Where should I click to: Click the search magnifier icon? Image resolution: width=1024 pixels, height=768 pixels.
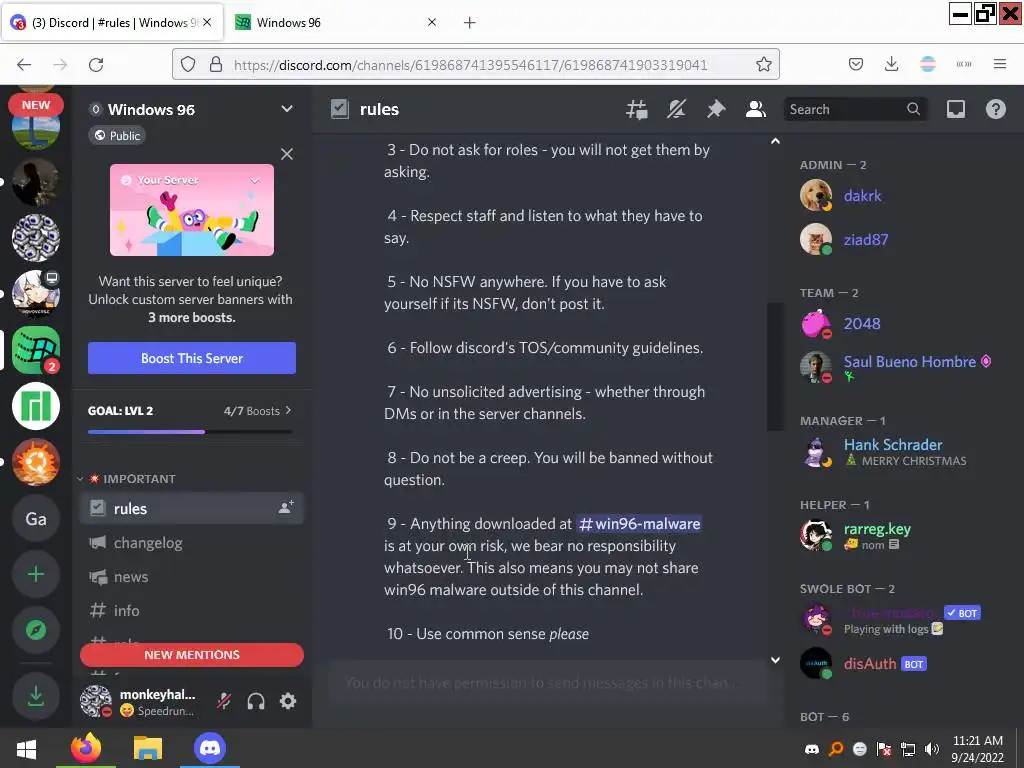914,109
